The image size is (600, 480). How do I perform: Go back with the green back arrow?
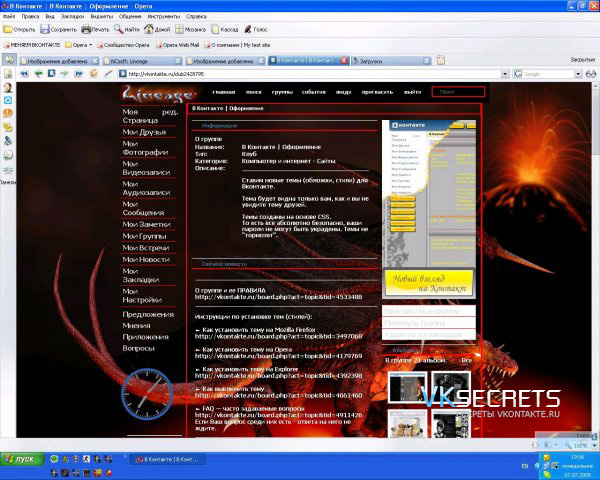(x=38, y=73)
